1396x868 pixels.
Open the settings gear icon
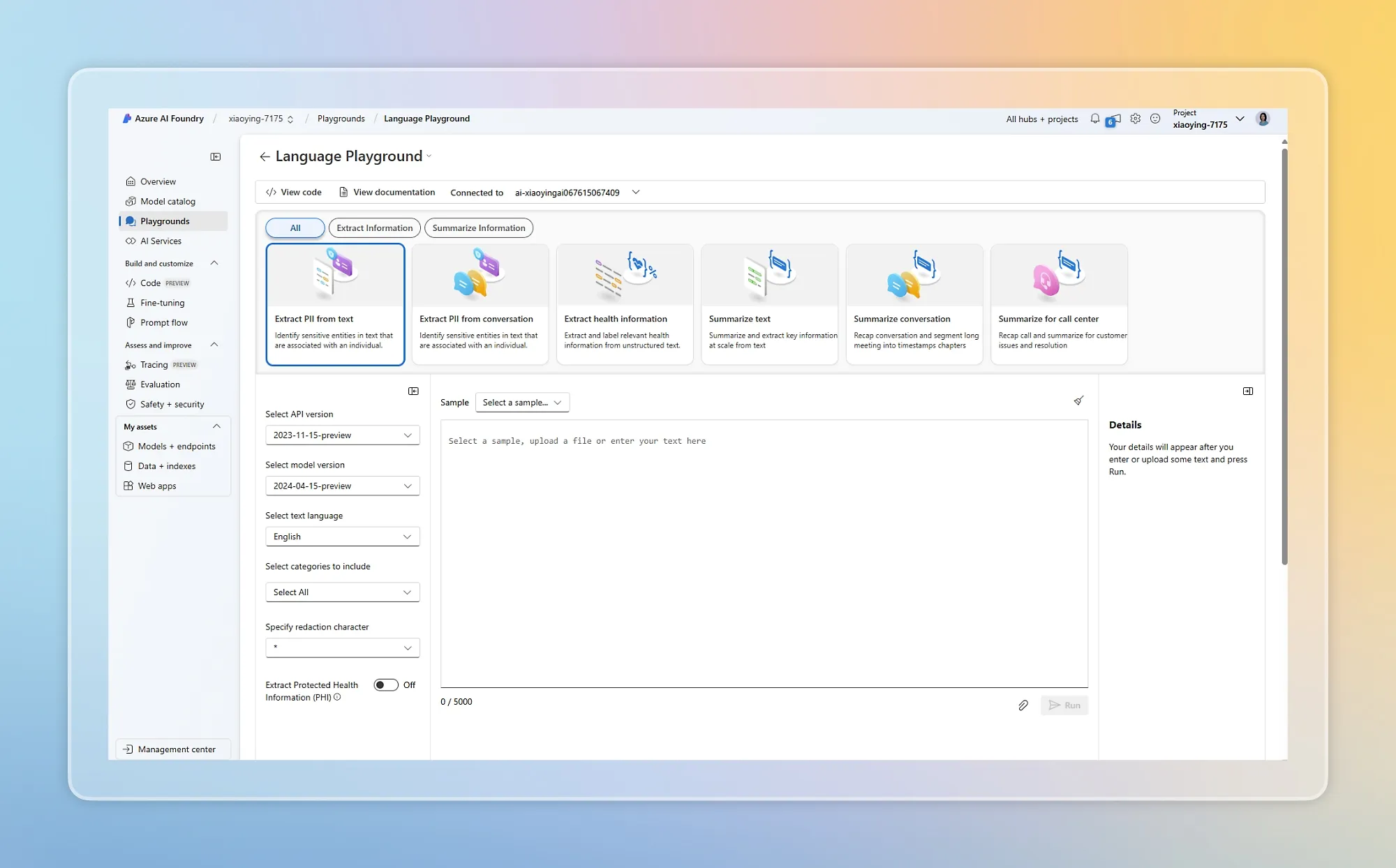(1136, 119)
